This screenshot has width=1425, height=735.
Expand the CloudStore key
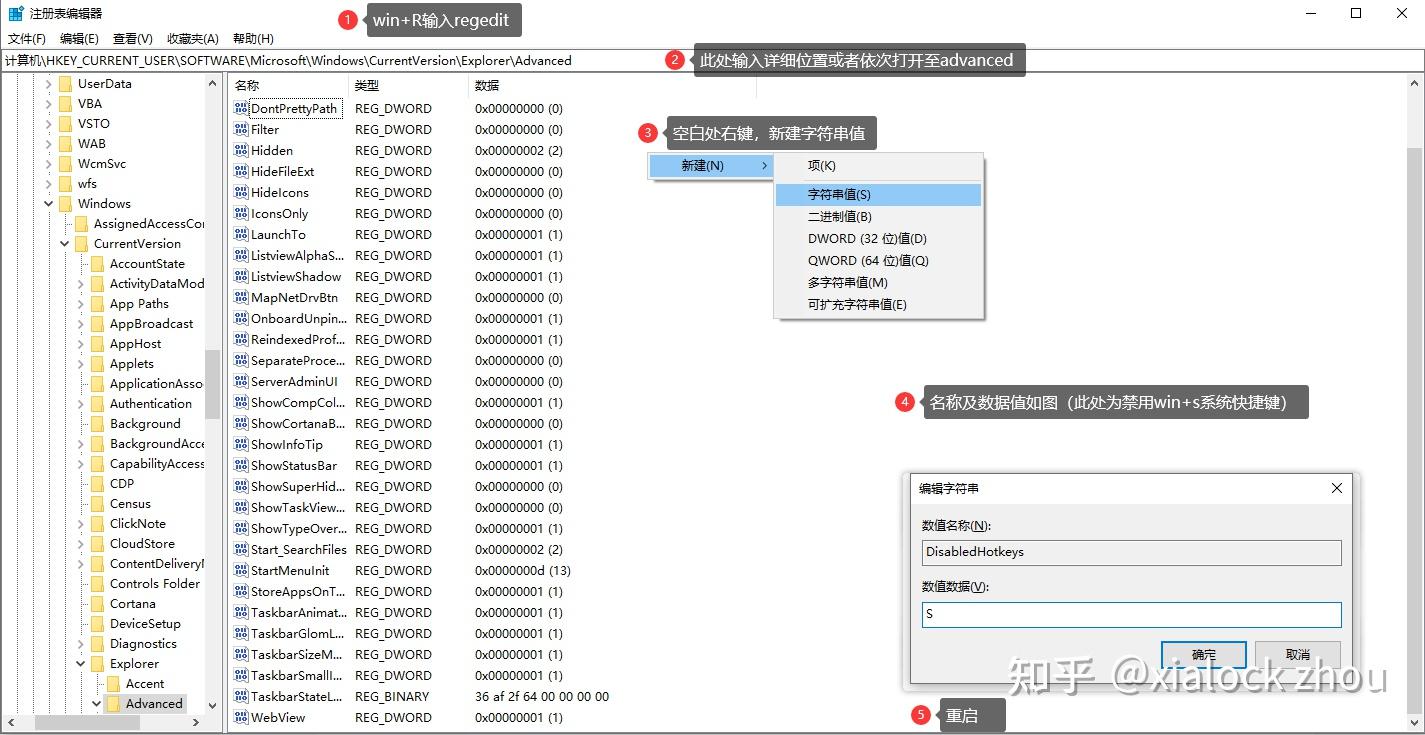80,544
